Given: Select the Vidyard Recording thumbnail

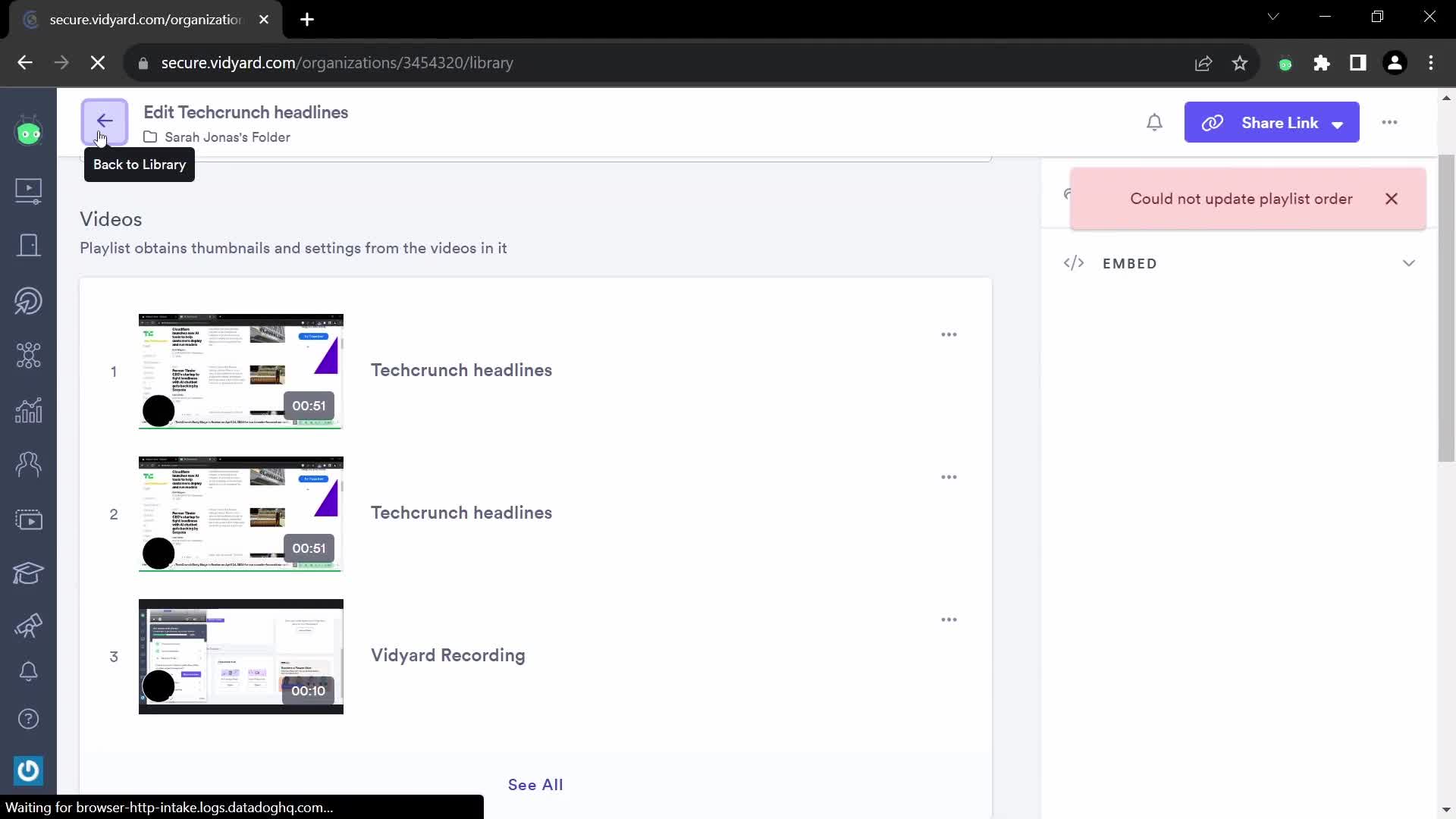Looking at the screenshot, I should pyautogui.click(x=240, y=657).
